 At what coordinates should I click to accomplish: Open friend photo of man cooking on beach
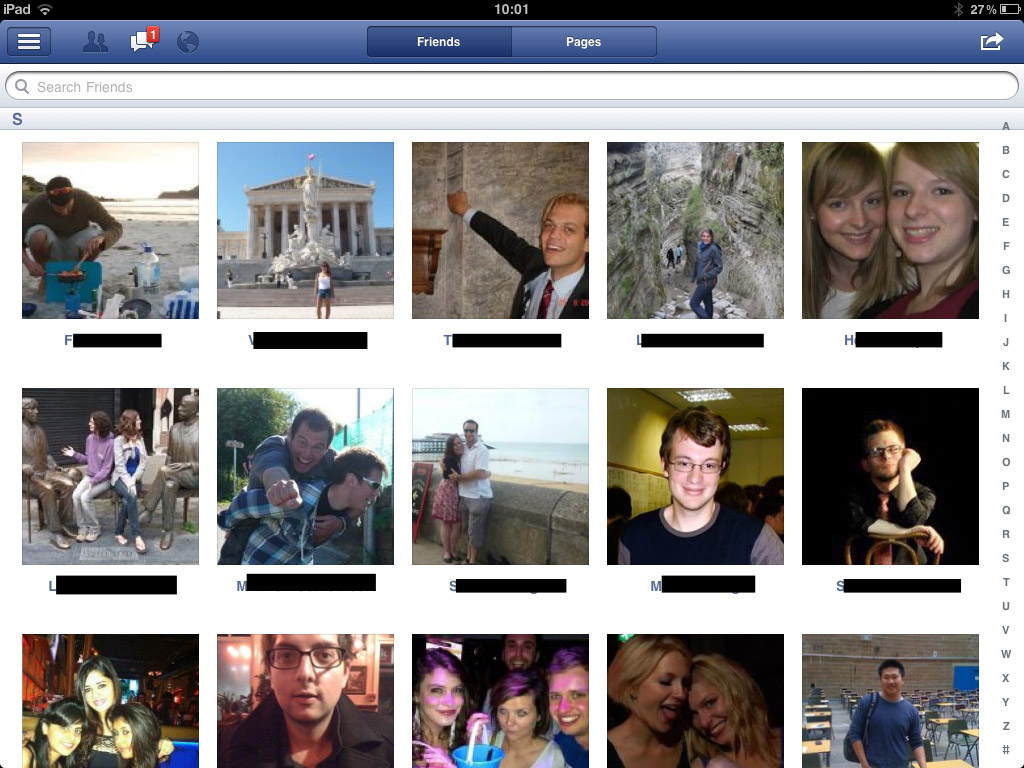click(x=110, y=231)
